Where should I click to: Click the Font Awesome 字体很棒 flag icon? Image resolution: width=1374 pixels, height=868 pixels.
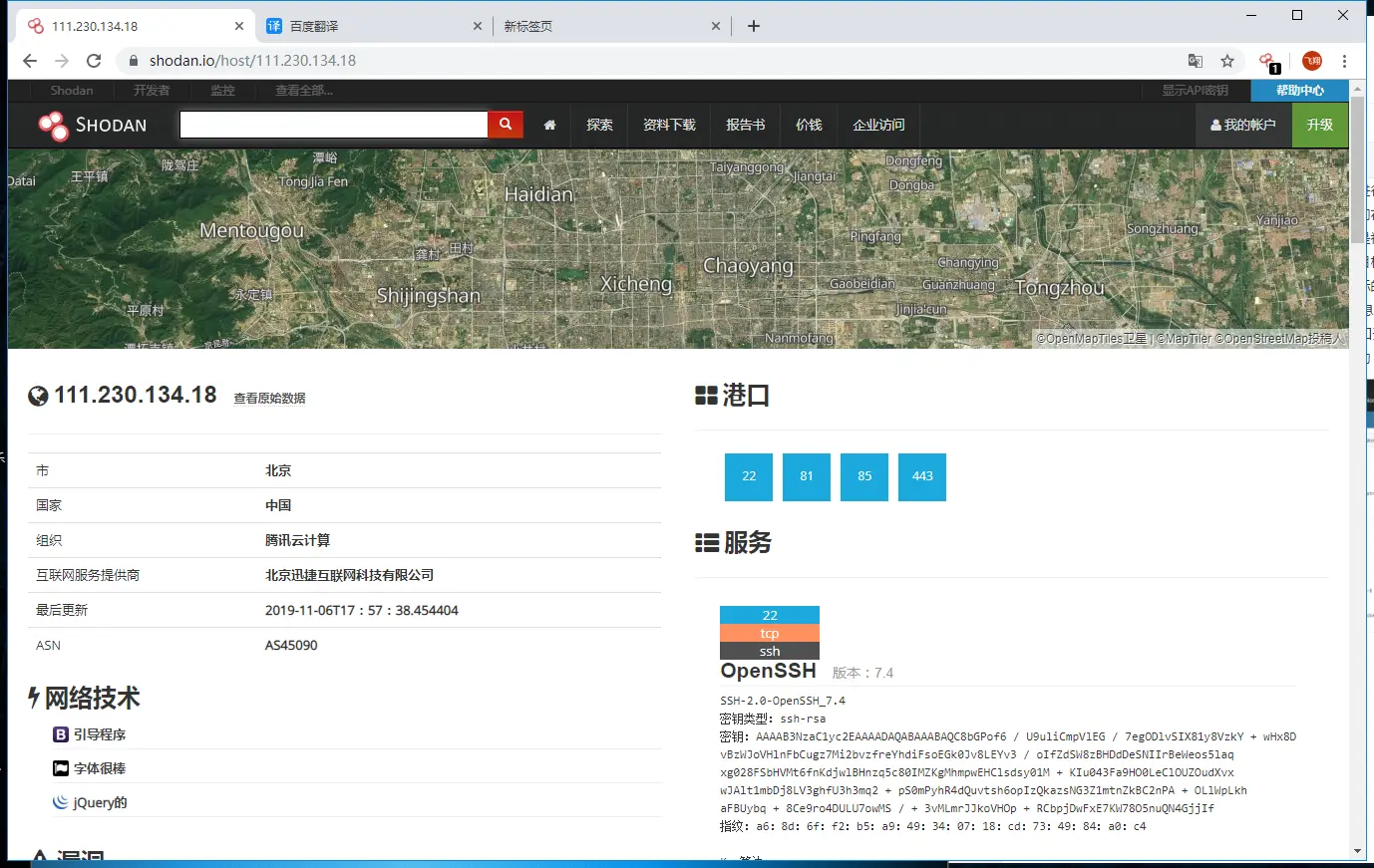(61, 768)
